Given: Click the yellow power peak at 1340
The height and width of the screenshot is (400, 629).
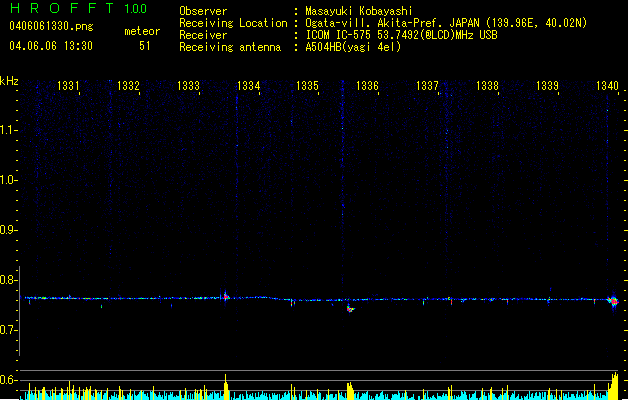Looking at the screenshot, I should [x=613, y=386].
